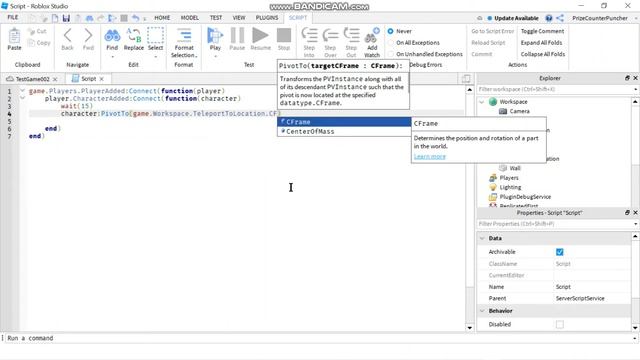Click the save icon in quick access toolbar
The width and height of the screenshot is (640, 360).
point(66,18)
